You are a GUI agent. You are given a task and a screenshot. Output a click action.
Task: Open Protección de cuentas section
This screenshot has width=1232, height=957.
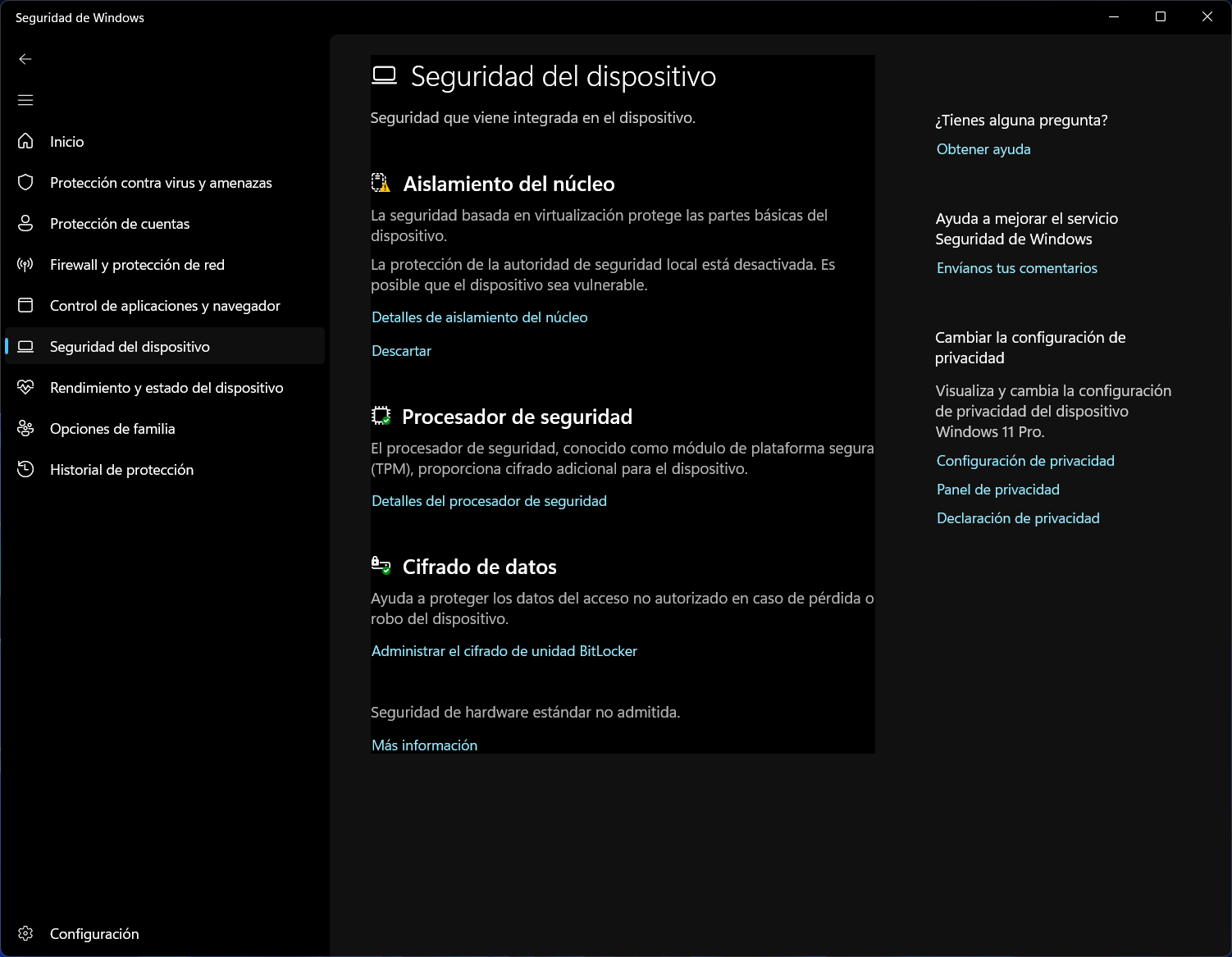click(x=165, y=223)
